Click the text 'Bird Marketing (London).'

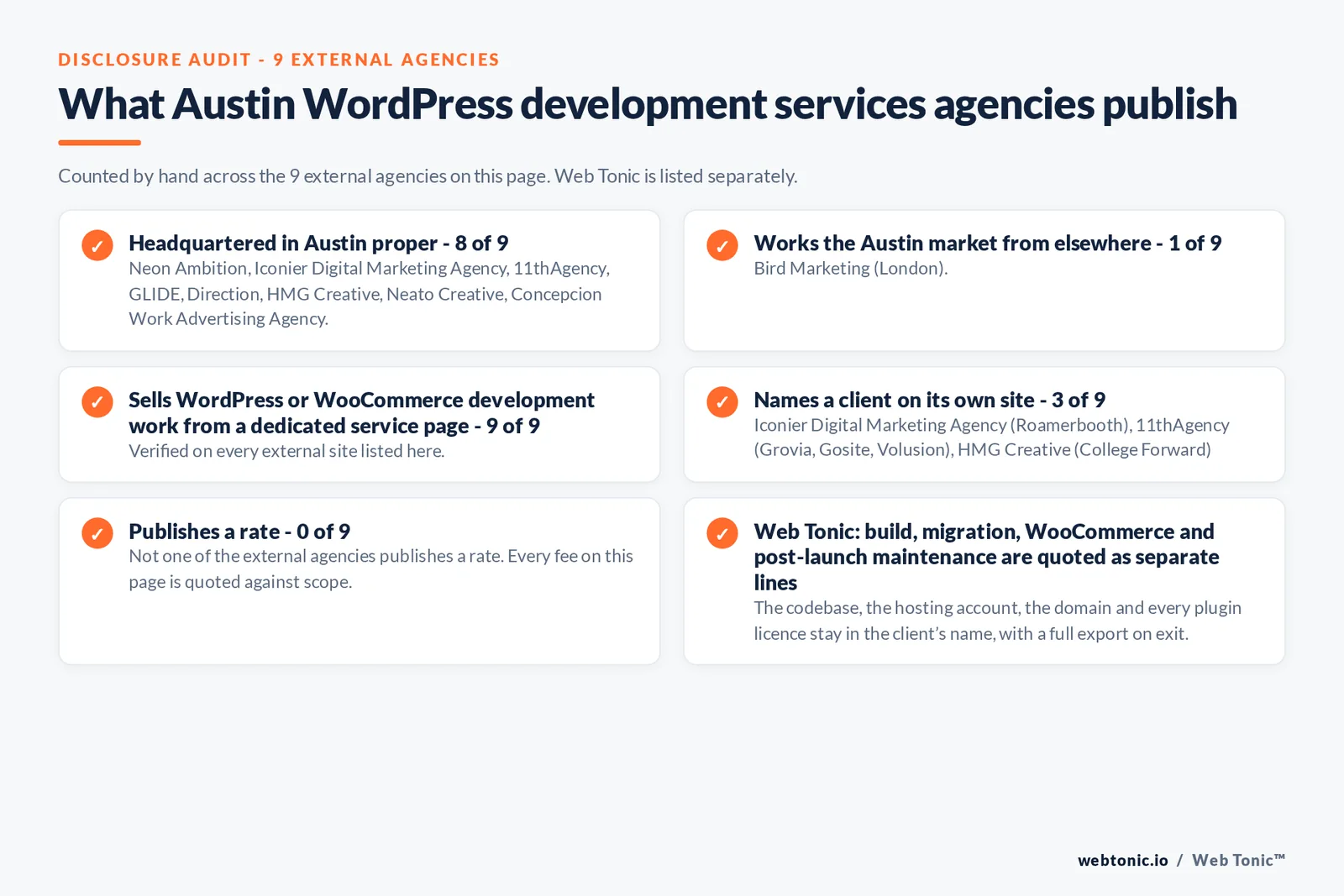(x=851, y=269)
